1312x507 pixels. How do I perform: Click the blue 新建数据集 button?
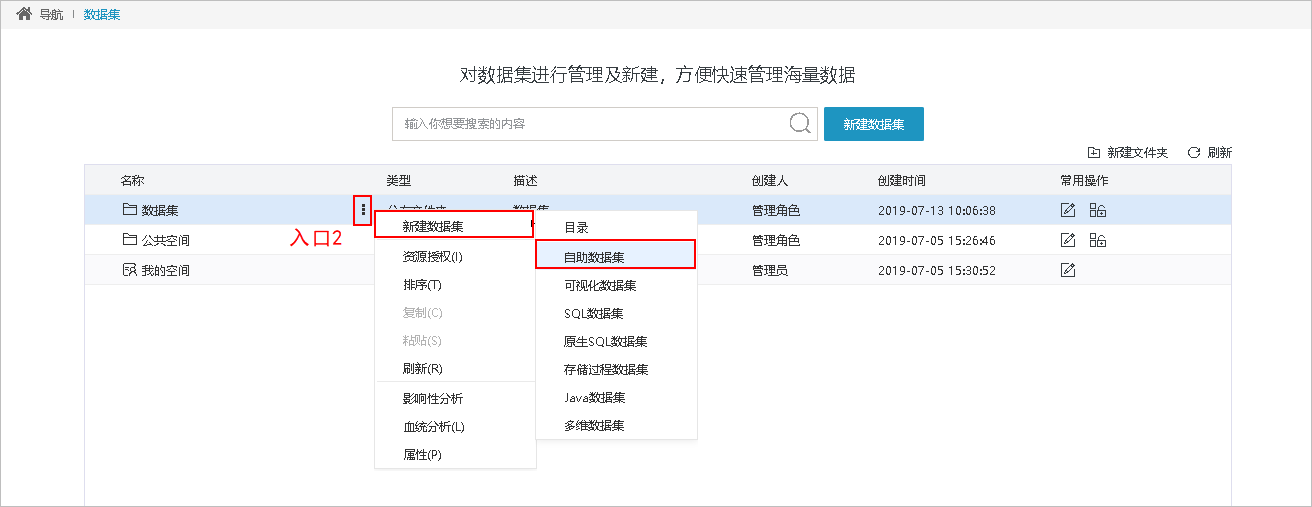[x=873, y=124]
